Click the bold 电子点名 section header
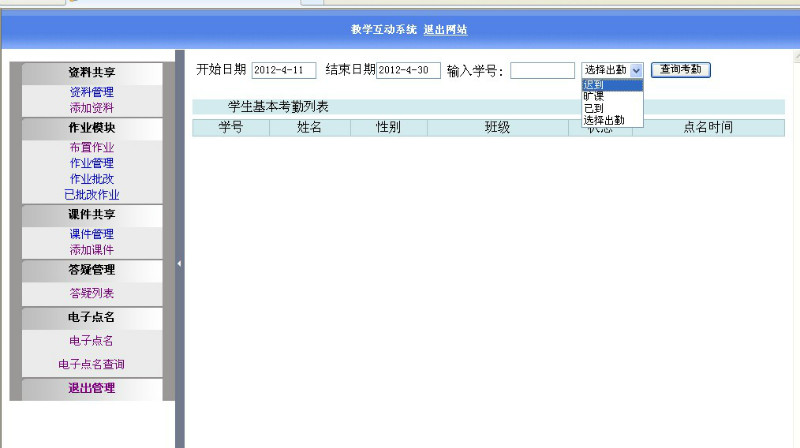 click(92, 318)
